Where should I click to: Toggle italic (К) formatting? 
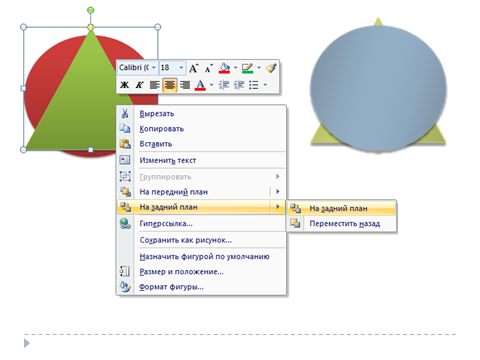click(139, 85)
